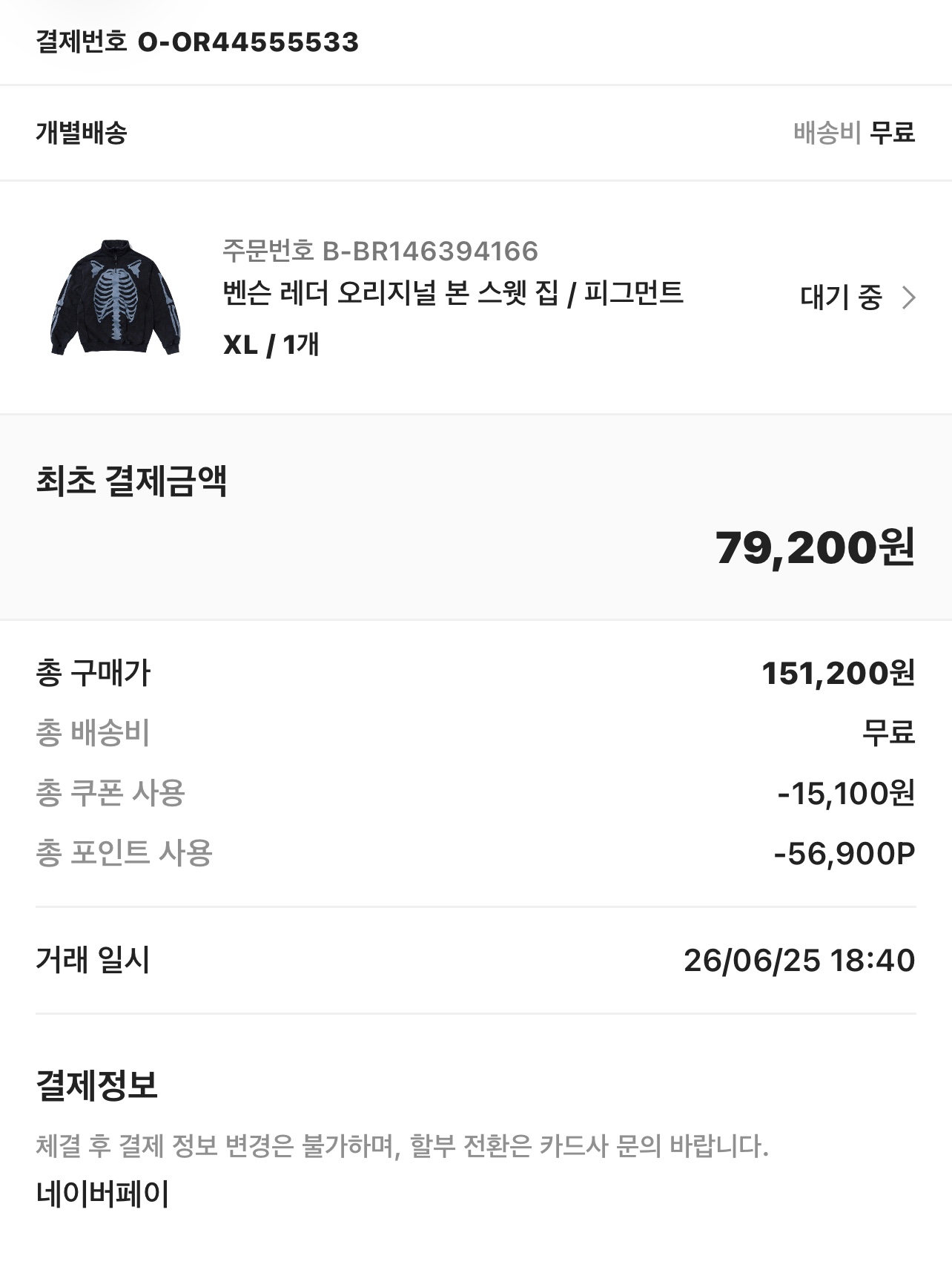This screenshot has height=1270, width=952.
Task: Tap the 네이버페이 payment method
Action: [x=102, y=1194]
